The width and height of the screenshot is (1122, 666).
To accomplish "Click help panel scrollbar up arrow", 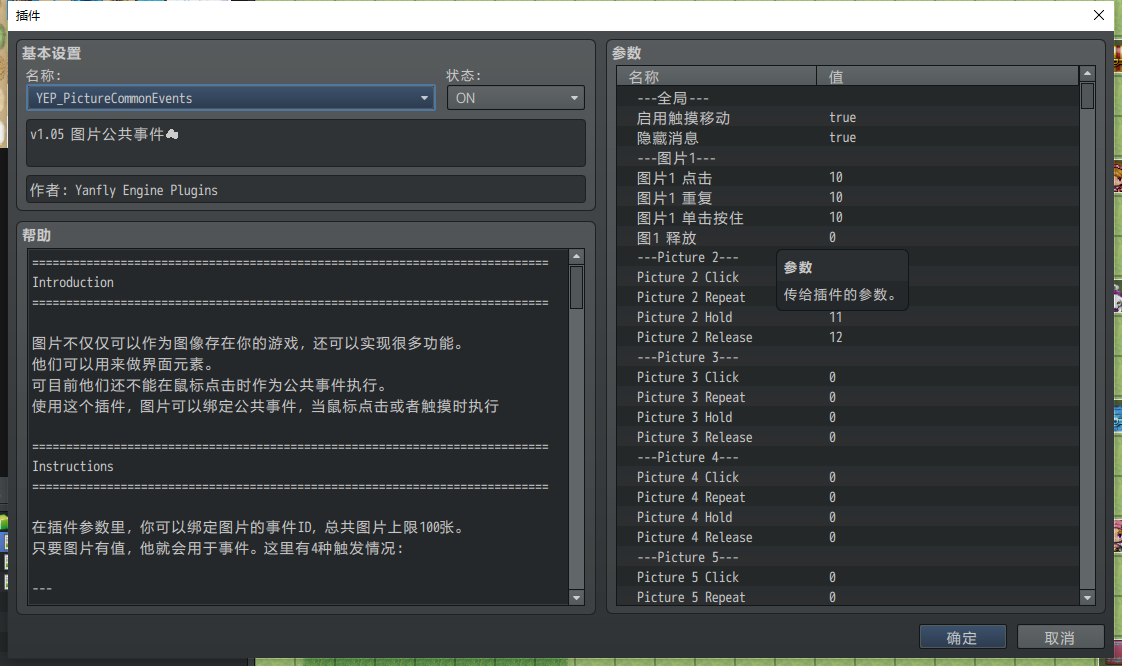I will point(577,256).
